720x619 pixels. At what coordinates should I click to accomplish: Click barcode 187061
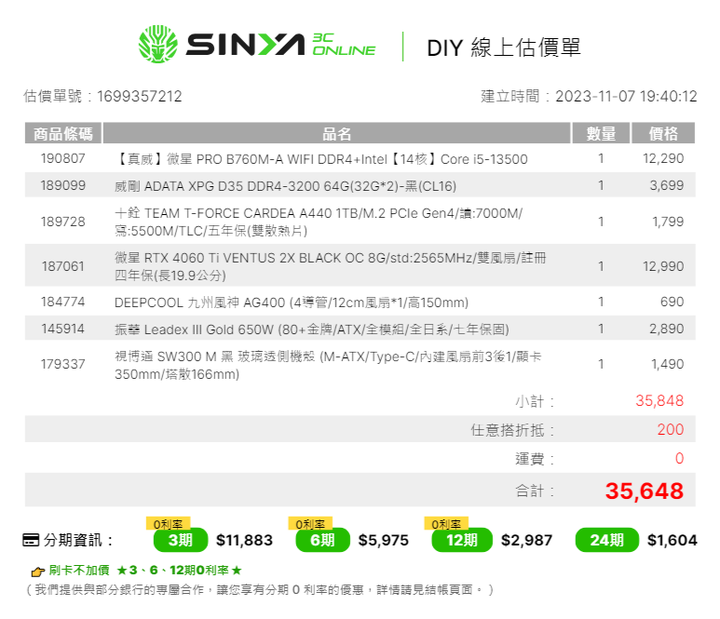point(63,266)
